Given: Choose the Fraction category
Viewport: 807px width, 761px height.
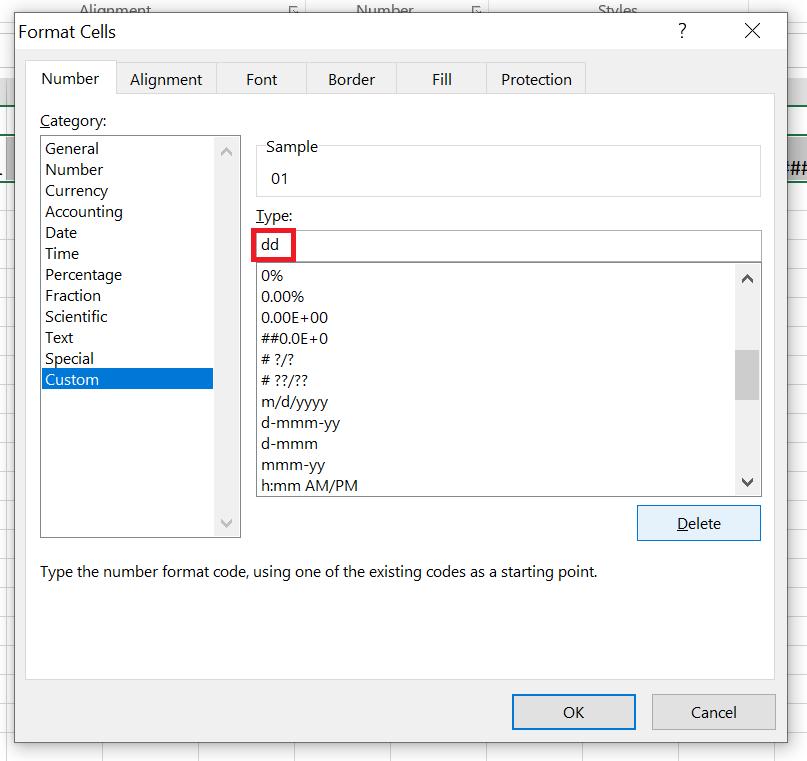Looking at the screenshot, I should [x=72, y=295].
